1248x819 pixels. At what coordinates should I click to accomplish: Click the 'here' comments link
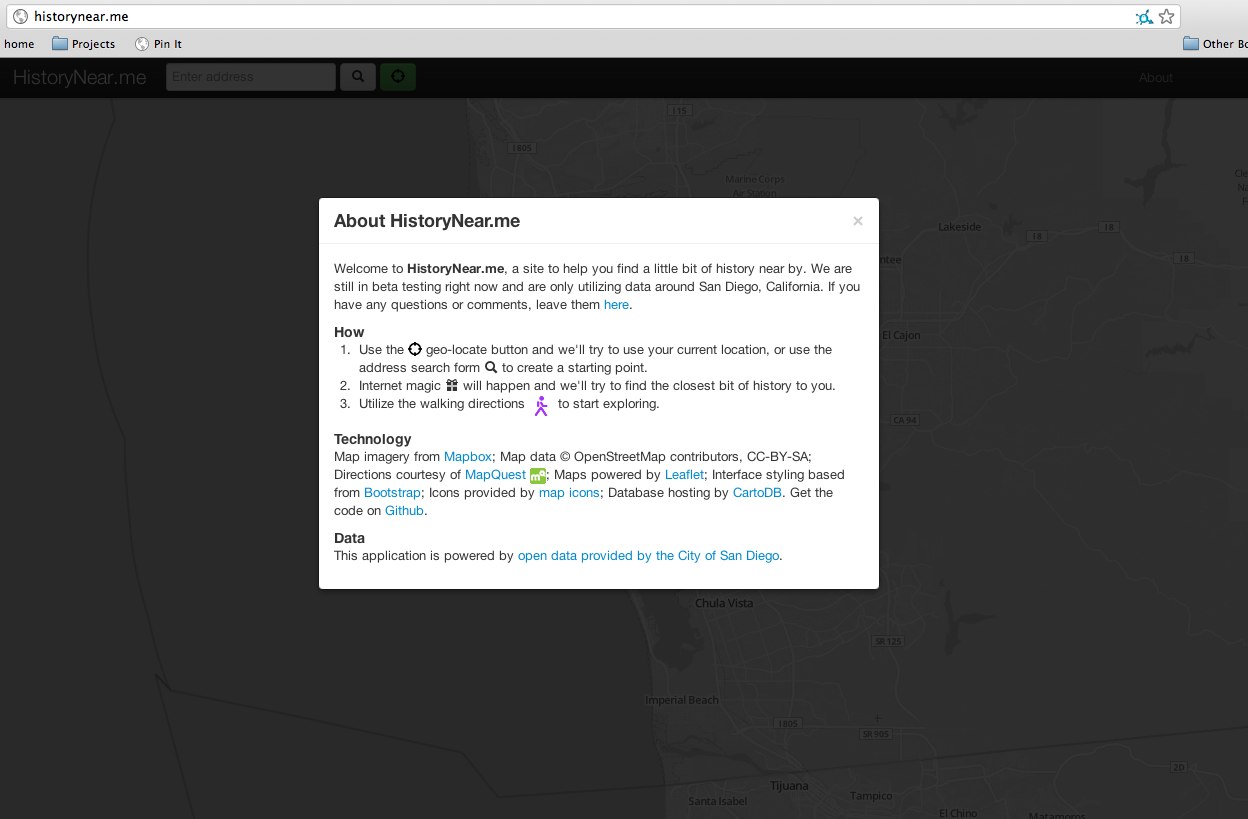[x=616, y=305]
